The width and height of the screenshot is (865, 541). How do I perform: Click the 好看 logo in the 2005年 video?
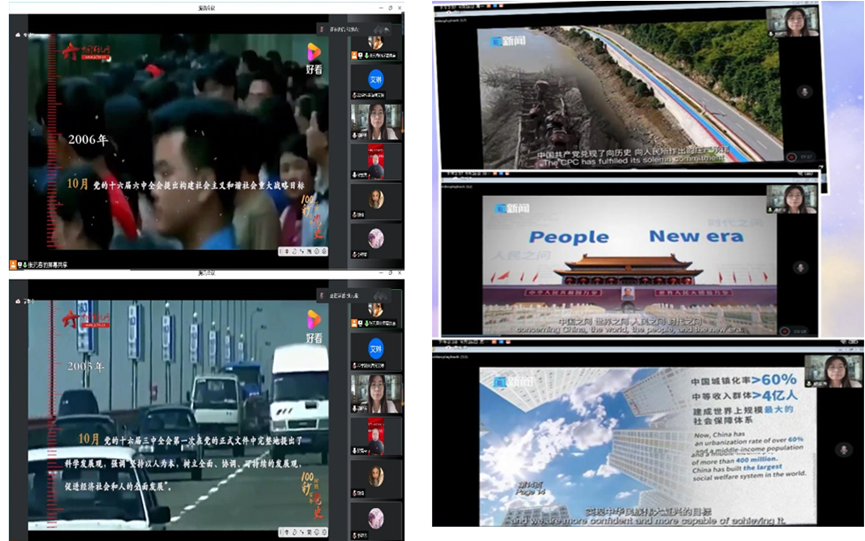[x=314, y=325]
